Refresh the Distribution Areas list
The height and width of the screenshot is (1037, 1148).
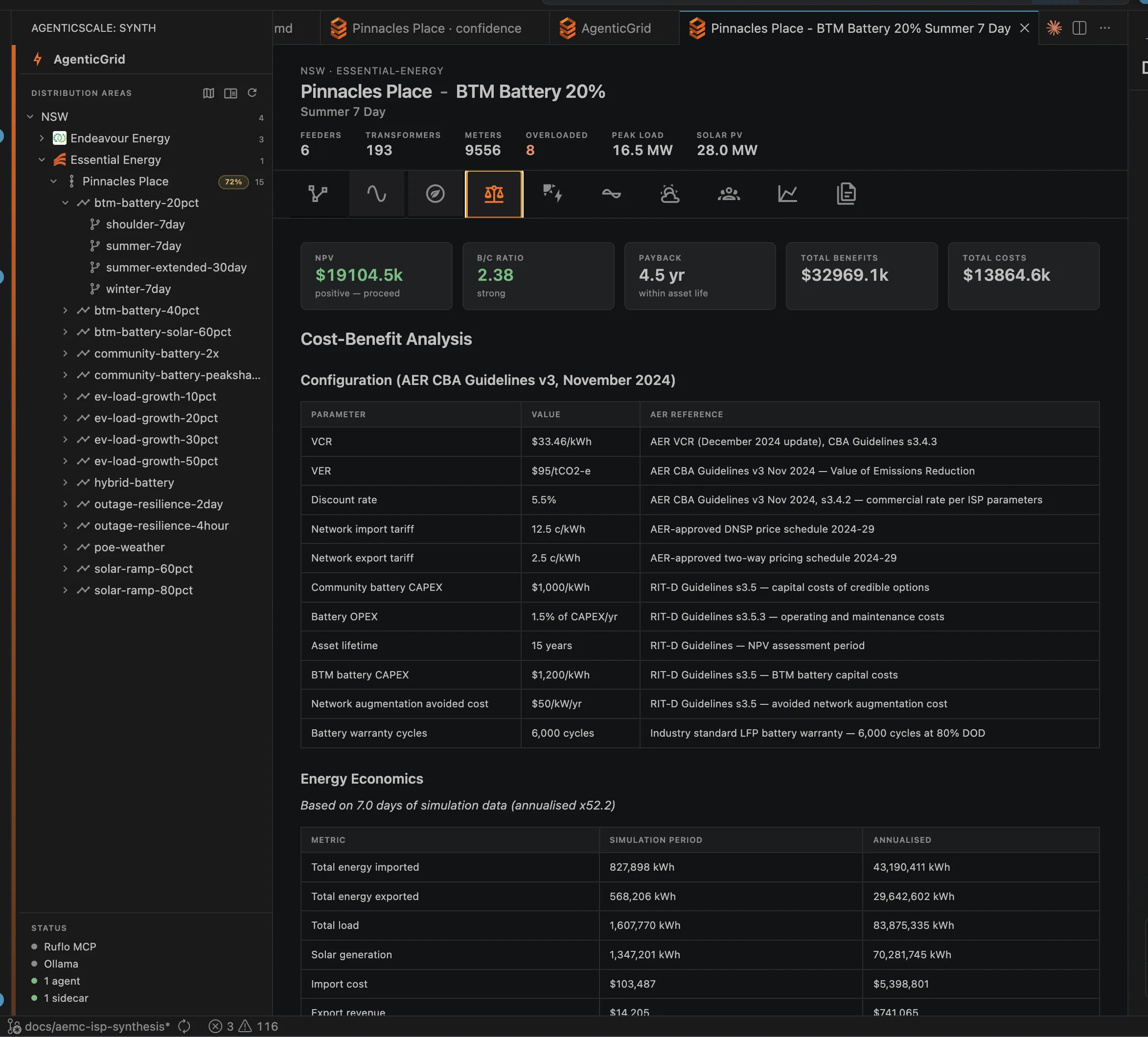(x=253, y=93)
